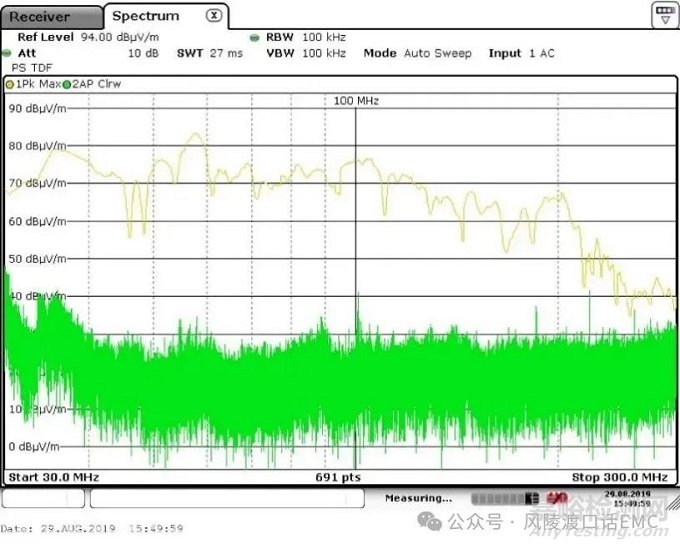This screenshot has height=549, width=680.
Task: Click the yellow 1Pk Max trace indicator
Action: pyautogui.click(x=10, y=84)
